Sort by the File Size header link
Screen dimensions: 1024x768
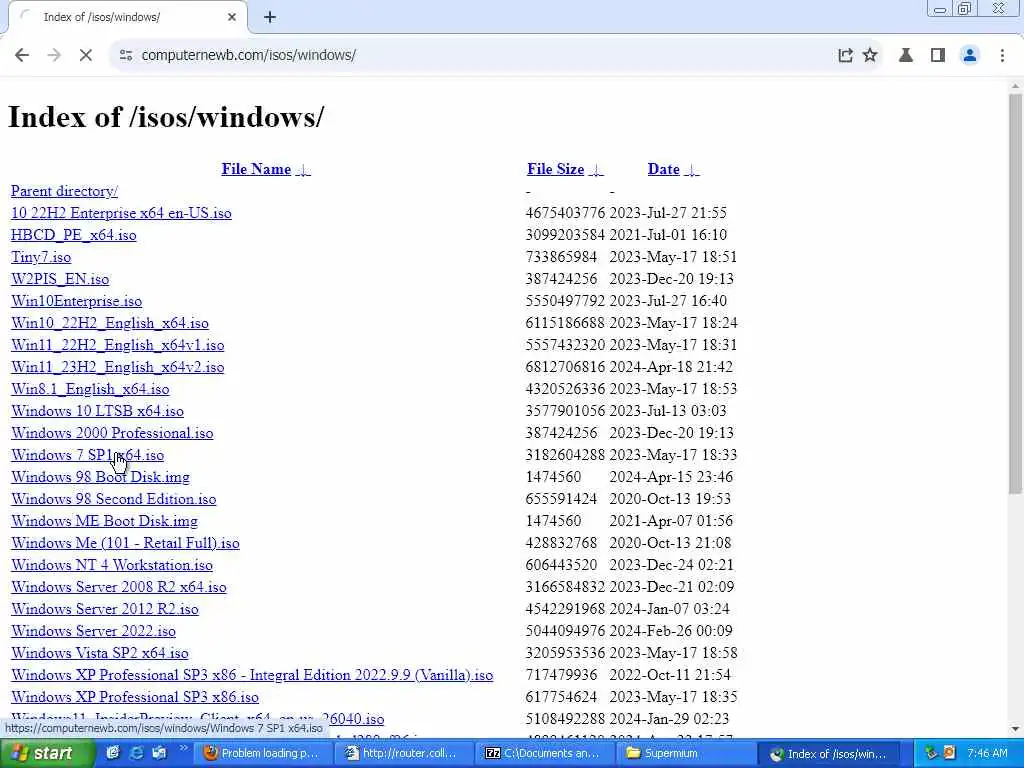click(556, 169)
